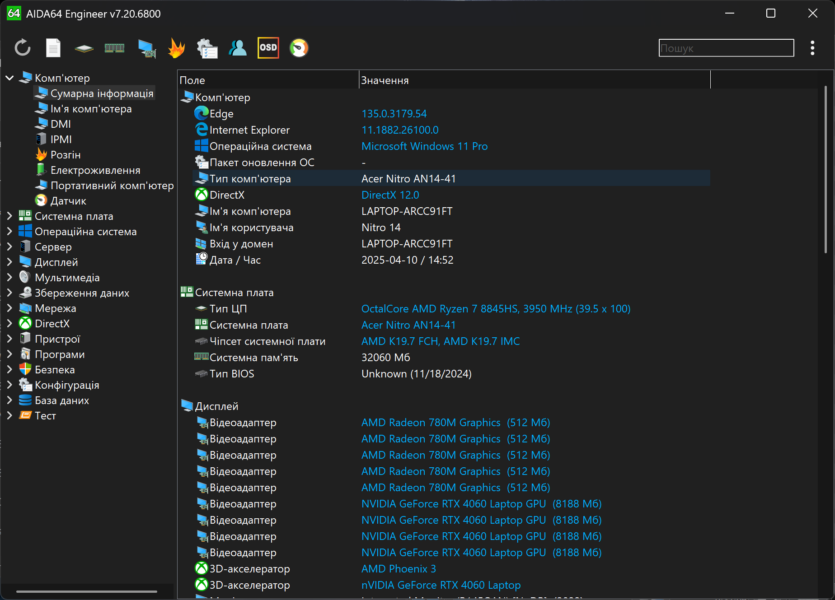This screenshot has width=835, height=600.
Task: Open the sensor gauge toolbar icon
Action: pos(299,48)
